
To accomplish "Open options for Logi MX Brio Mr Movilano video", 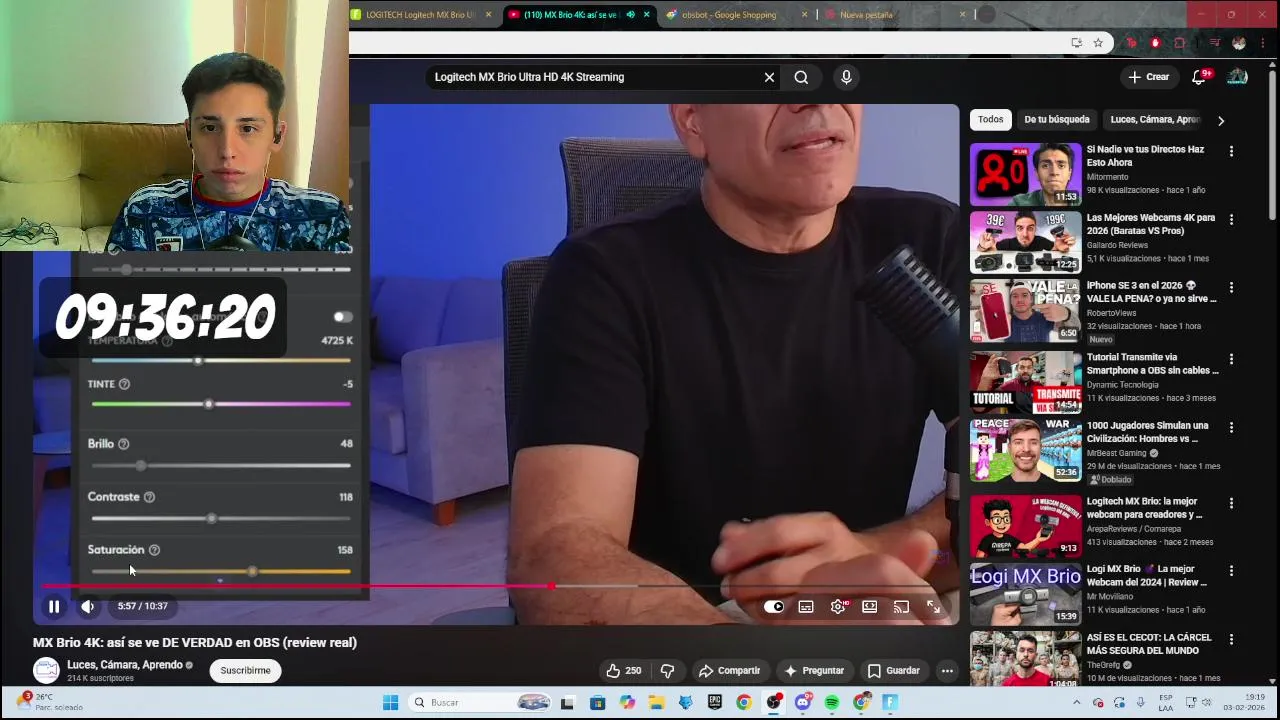I will [1231, 571].
